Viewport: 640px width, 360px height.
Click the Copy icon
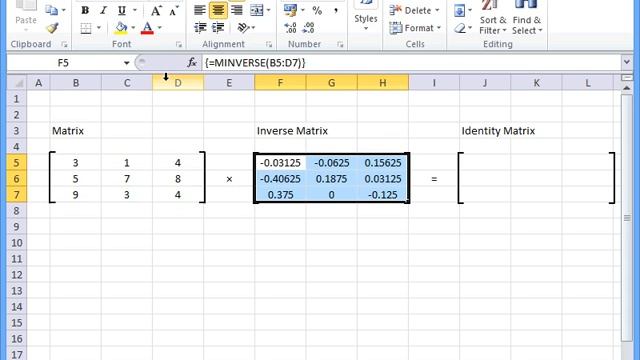point(51,10)
